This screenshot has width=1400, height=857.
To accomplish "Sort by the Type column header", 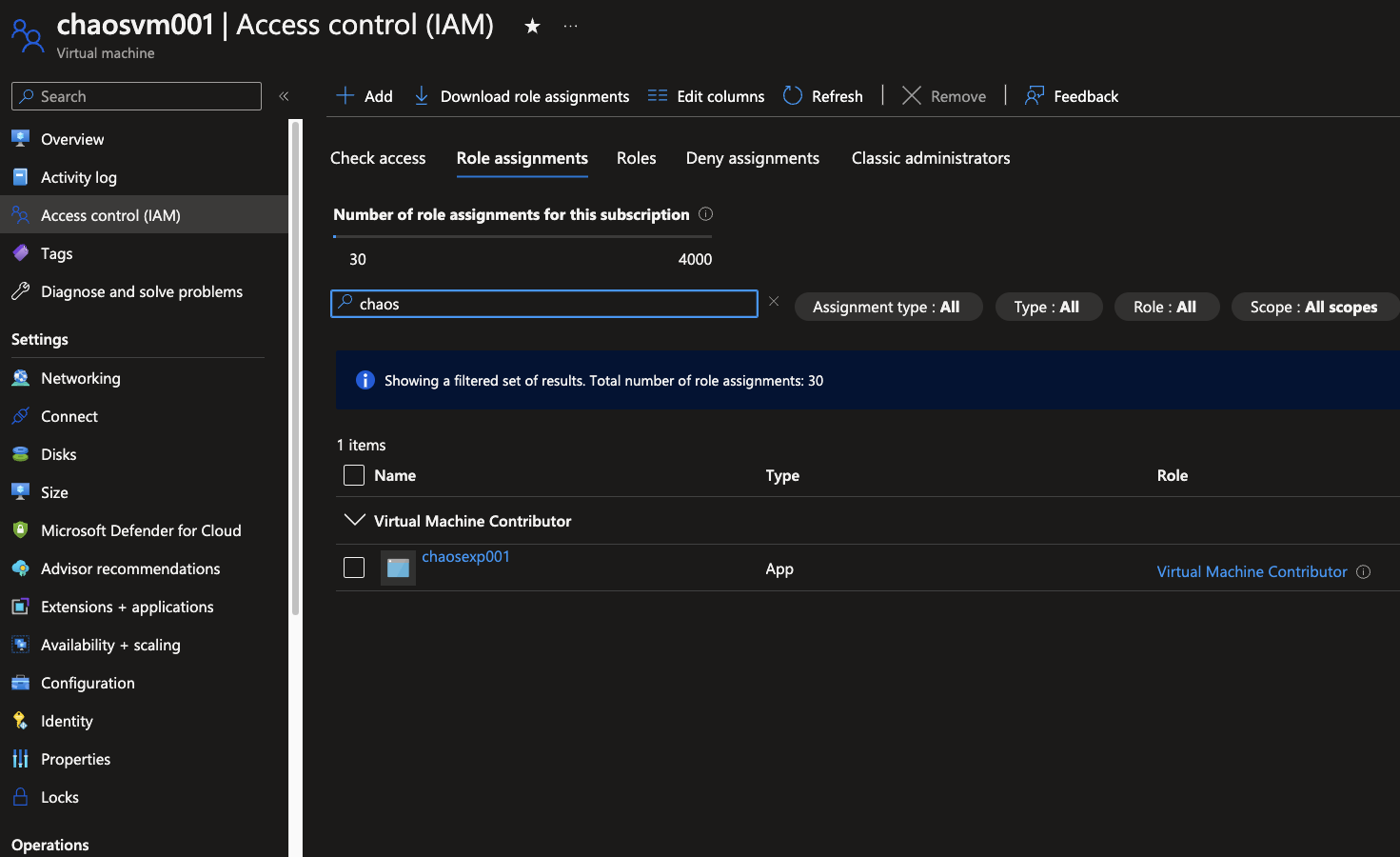I will (x=782, y=475).
